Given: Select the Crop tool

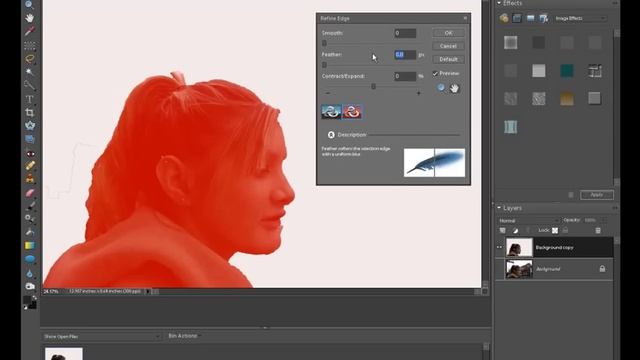Looking at the screenshot, I should click(x=29, y=112).
